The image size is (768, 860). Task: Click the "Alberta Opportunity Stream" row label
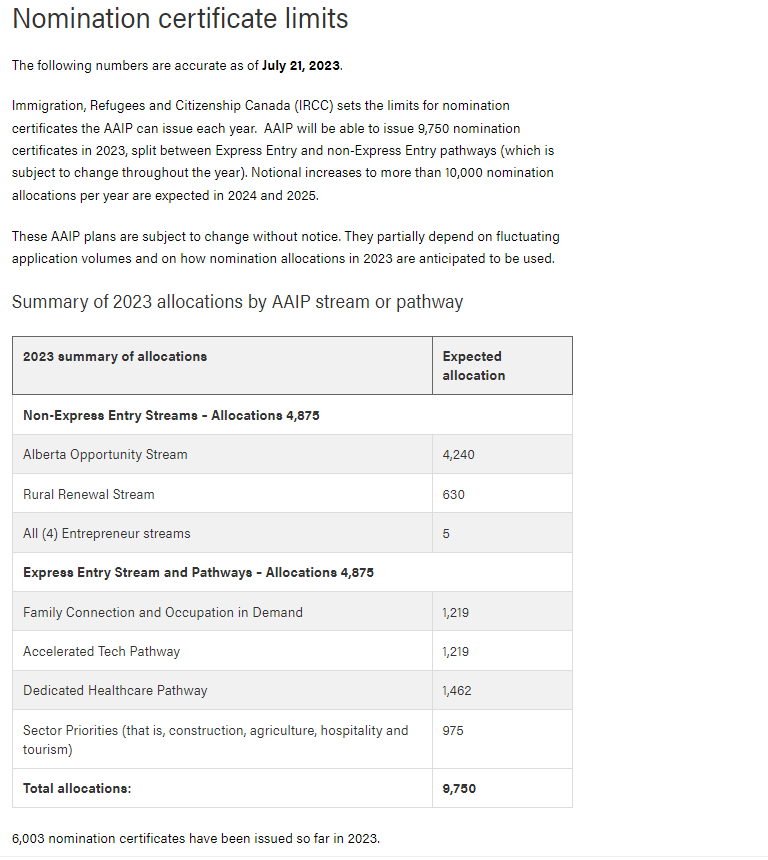(105, 455)
